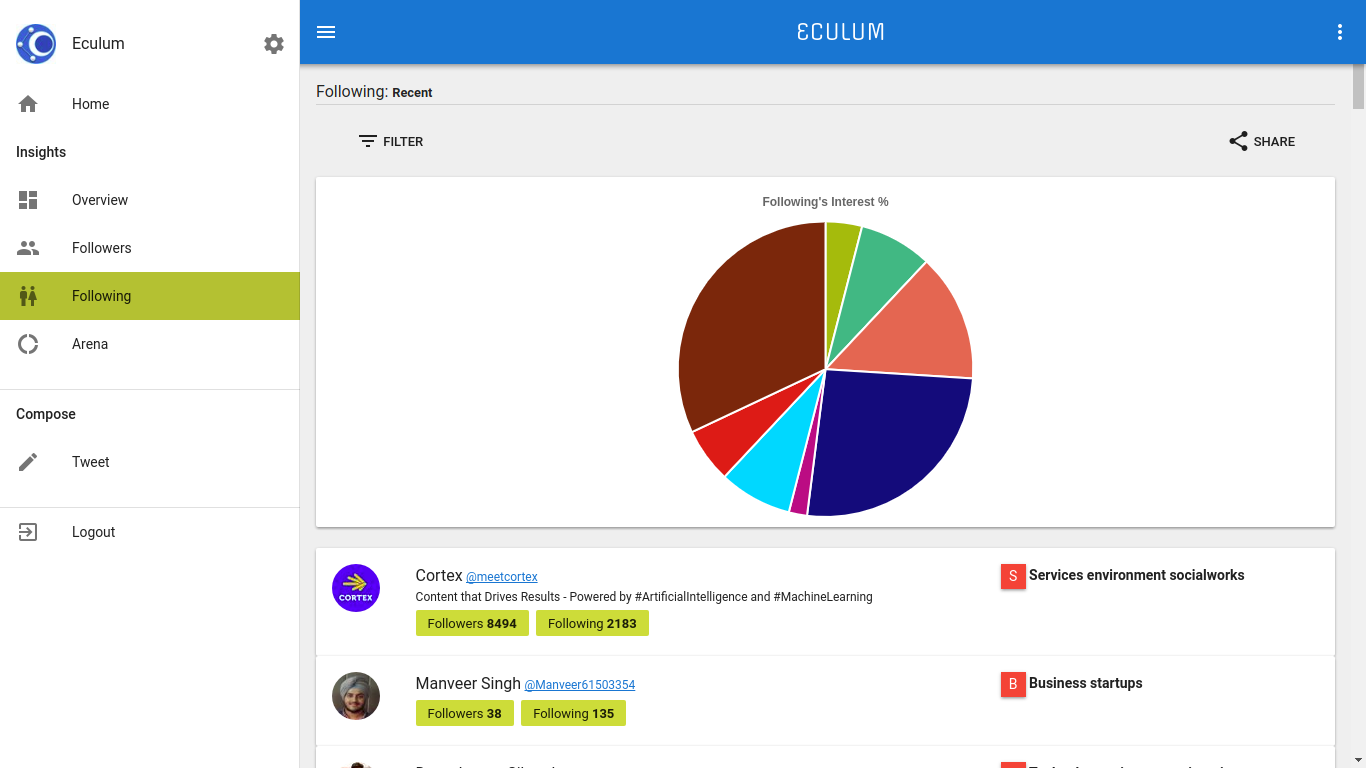Click the SHARE button
Viewport: 1366px width, 768px height.
(x=1262, y=142)
